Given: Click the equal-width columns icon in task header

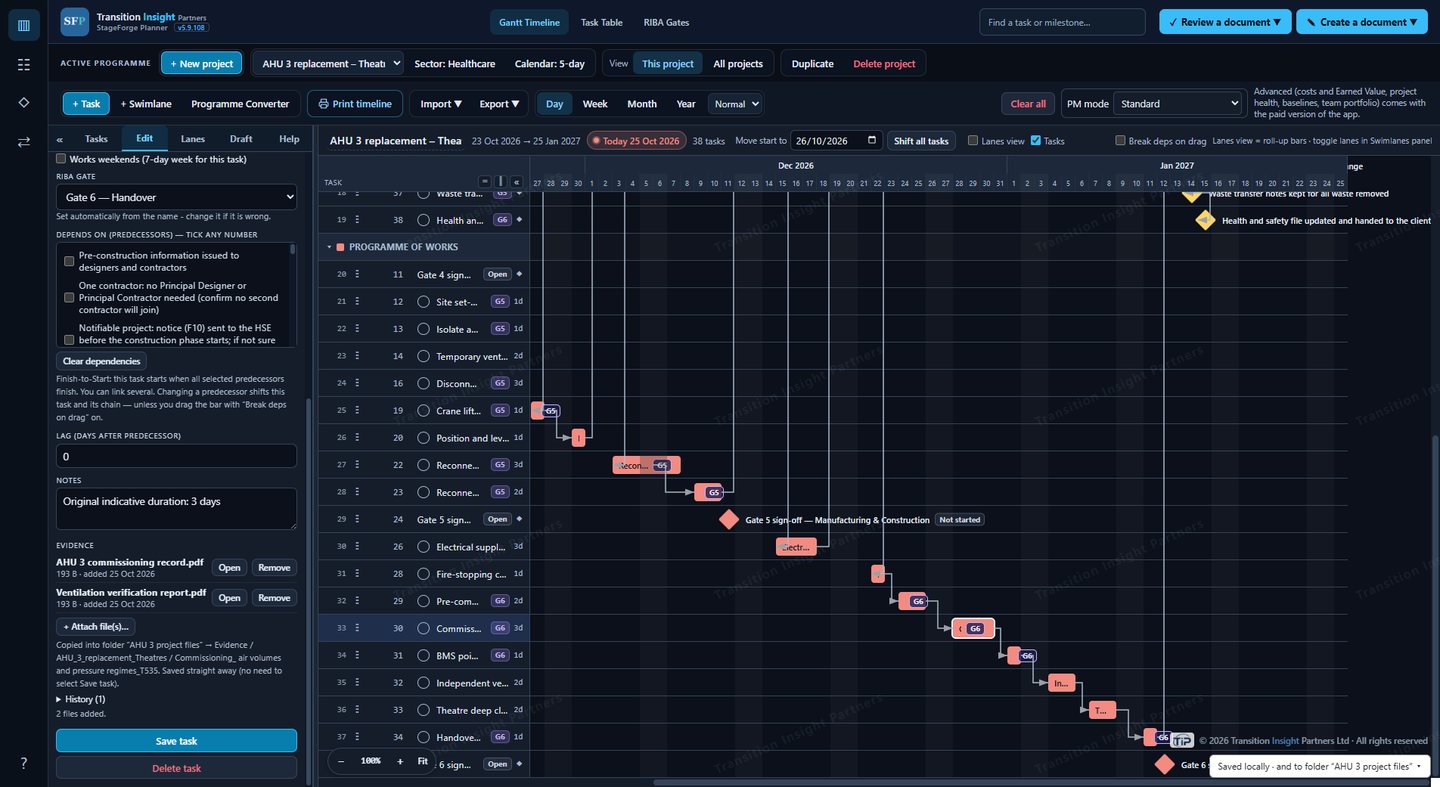Looking at the screenshot, I should pos(485,181).
